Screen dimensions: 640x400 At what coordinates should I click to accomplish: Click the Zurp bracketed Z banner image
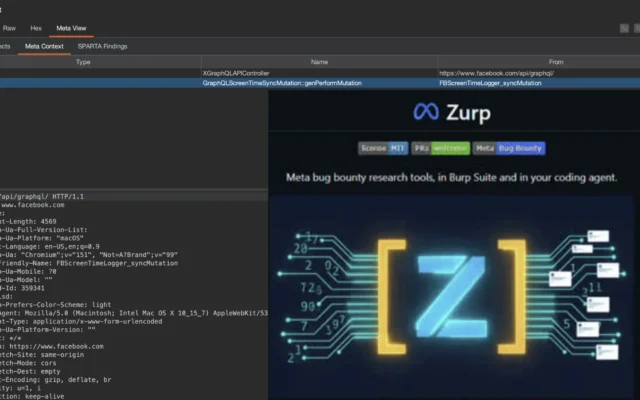click(x=451, y=297)
